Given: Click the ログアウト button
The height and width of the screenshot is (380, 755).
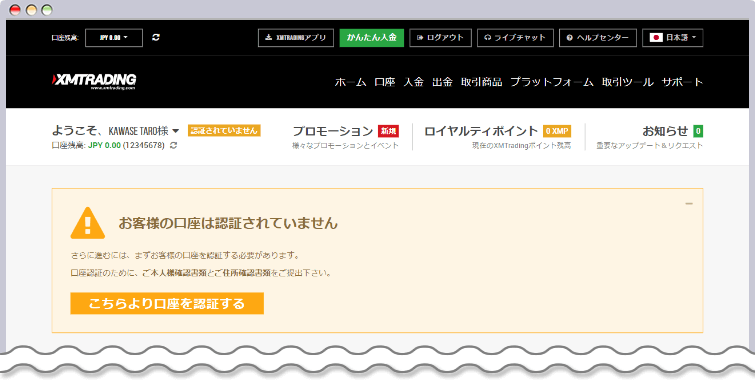Looking at the screenshot, I should click(x=440, y=38).
